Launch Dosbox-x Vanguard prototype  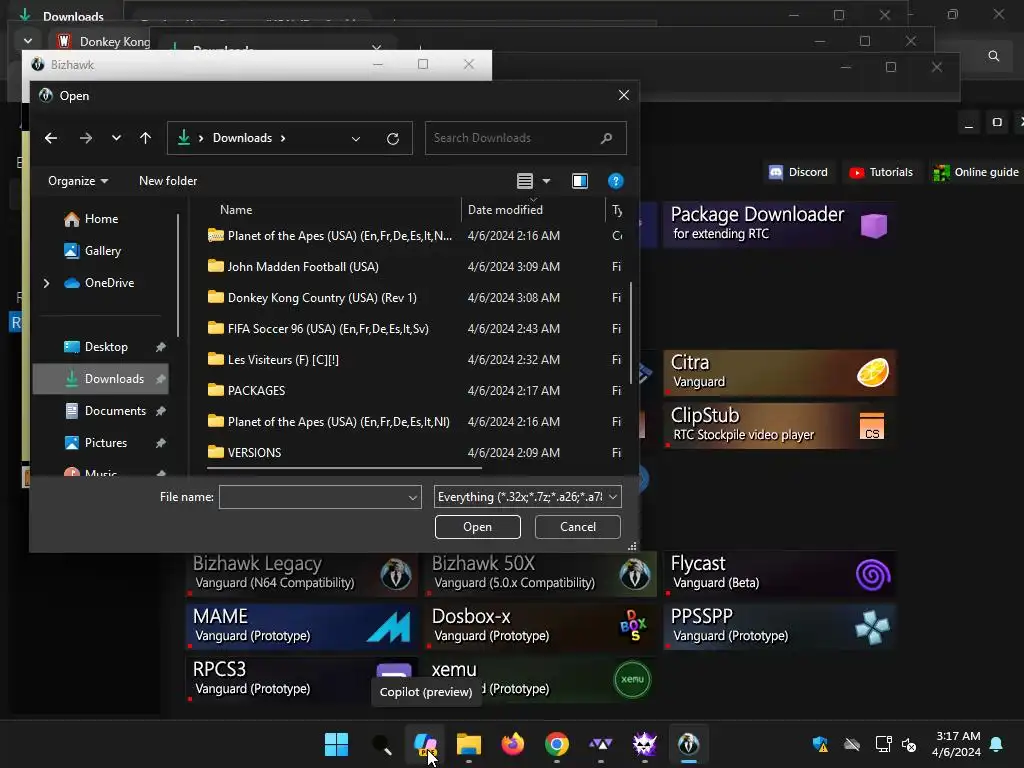(x=541, y=627)
